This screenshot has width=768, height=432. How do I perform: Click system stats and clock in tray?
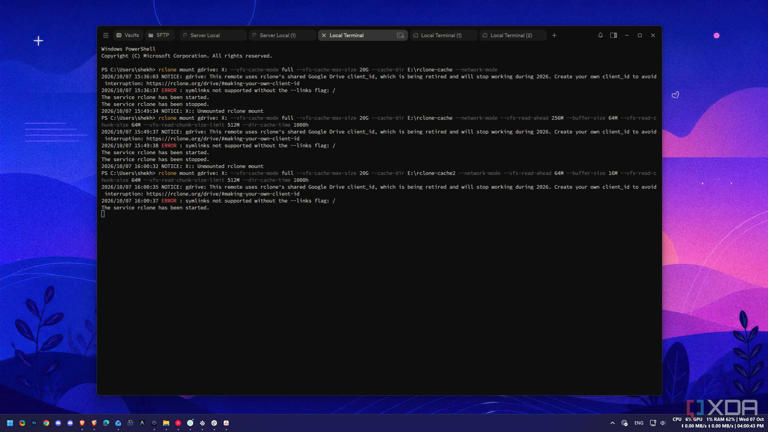point(718,422)
